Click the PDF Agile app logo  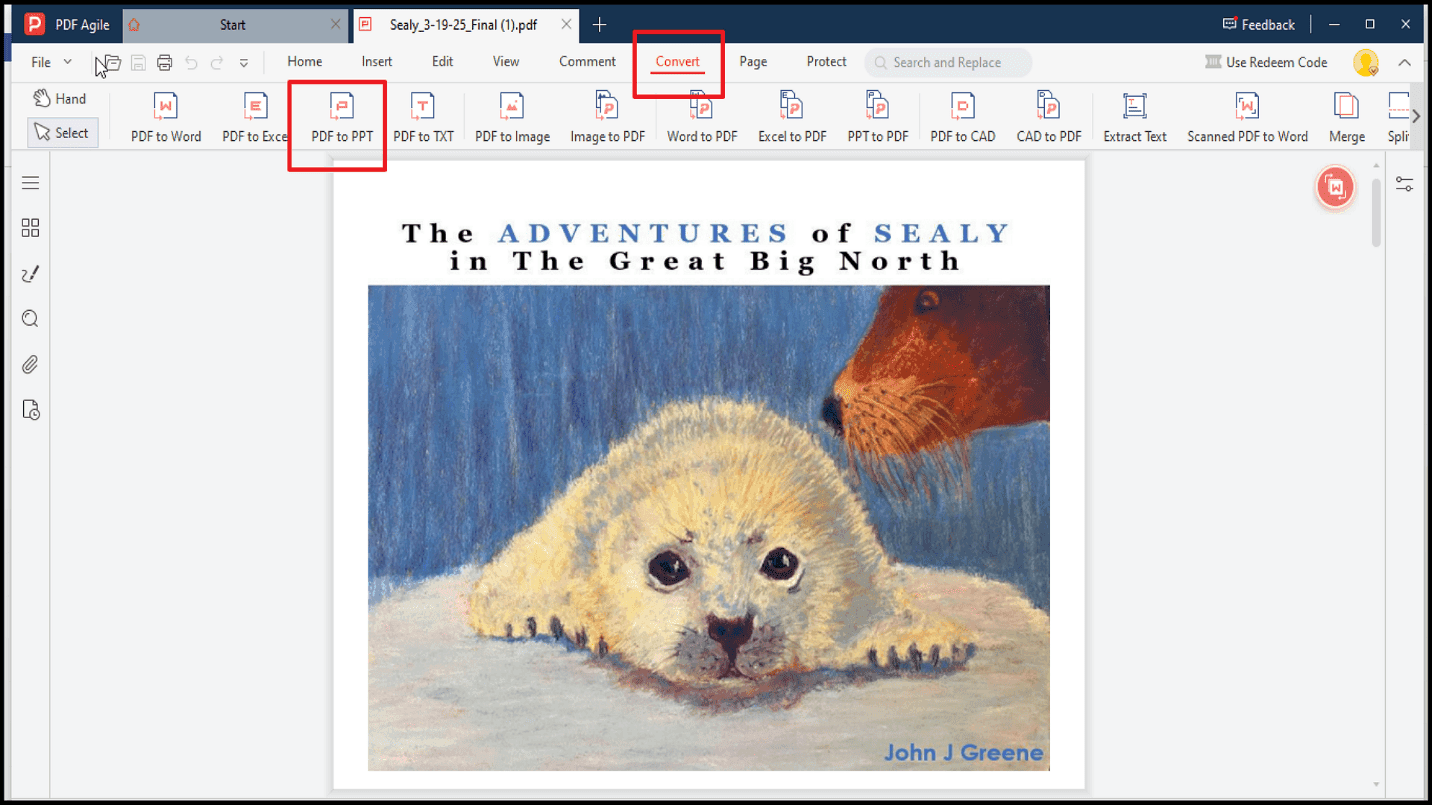[35, 24]
